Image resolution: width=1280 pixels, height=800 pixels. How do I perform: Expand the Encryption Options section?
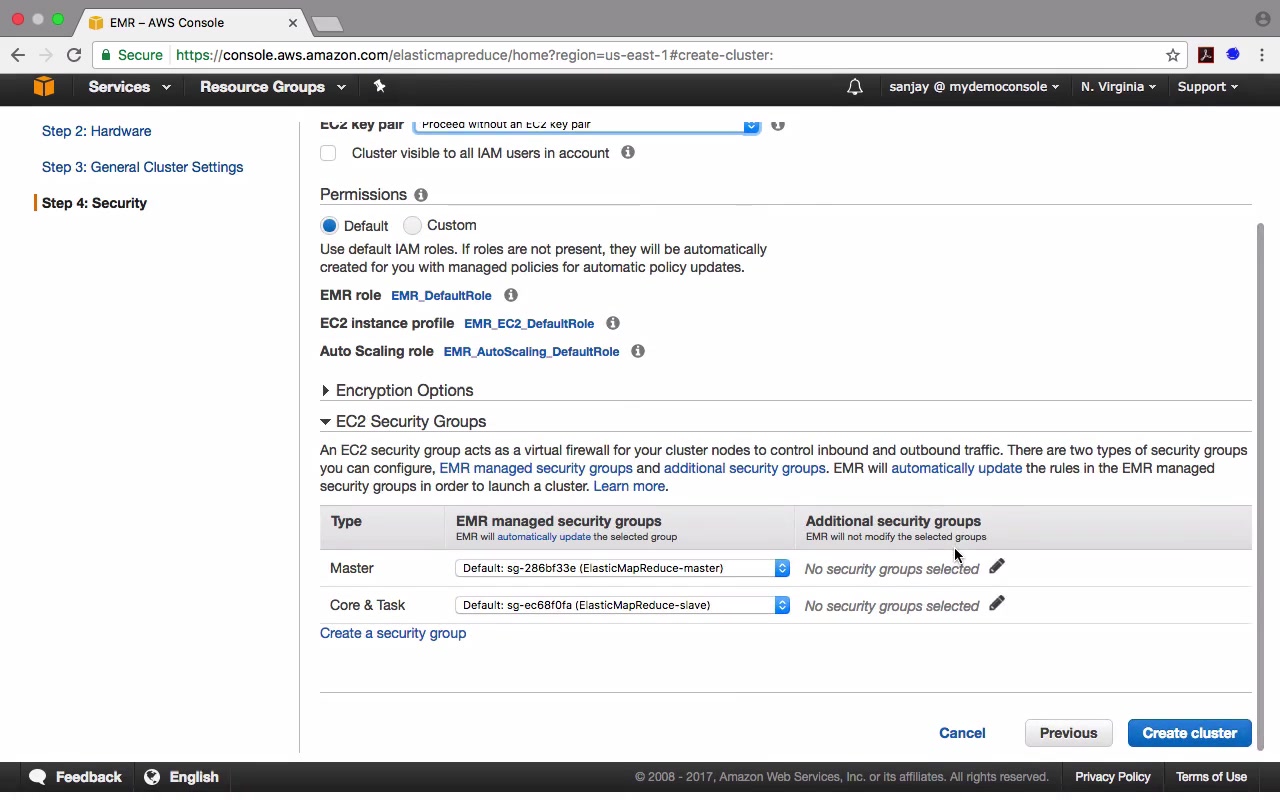[404, 391]
